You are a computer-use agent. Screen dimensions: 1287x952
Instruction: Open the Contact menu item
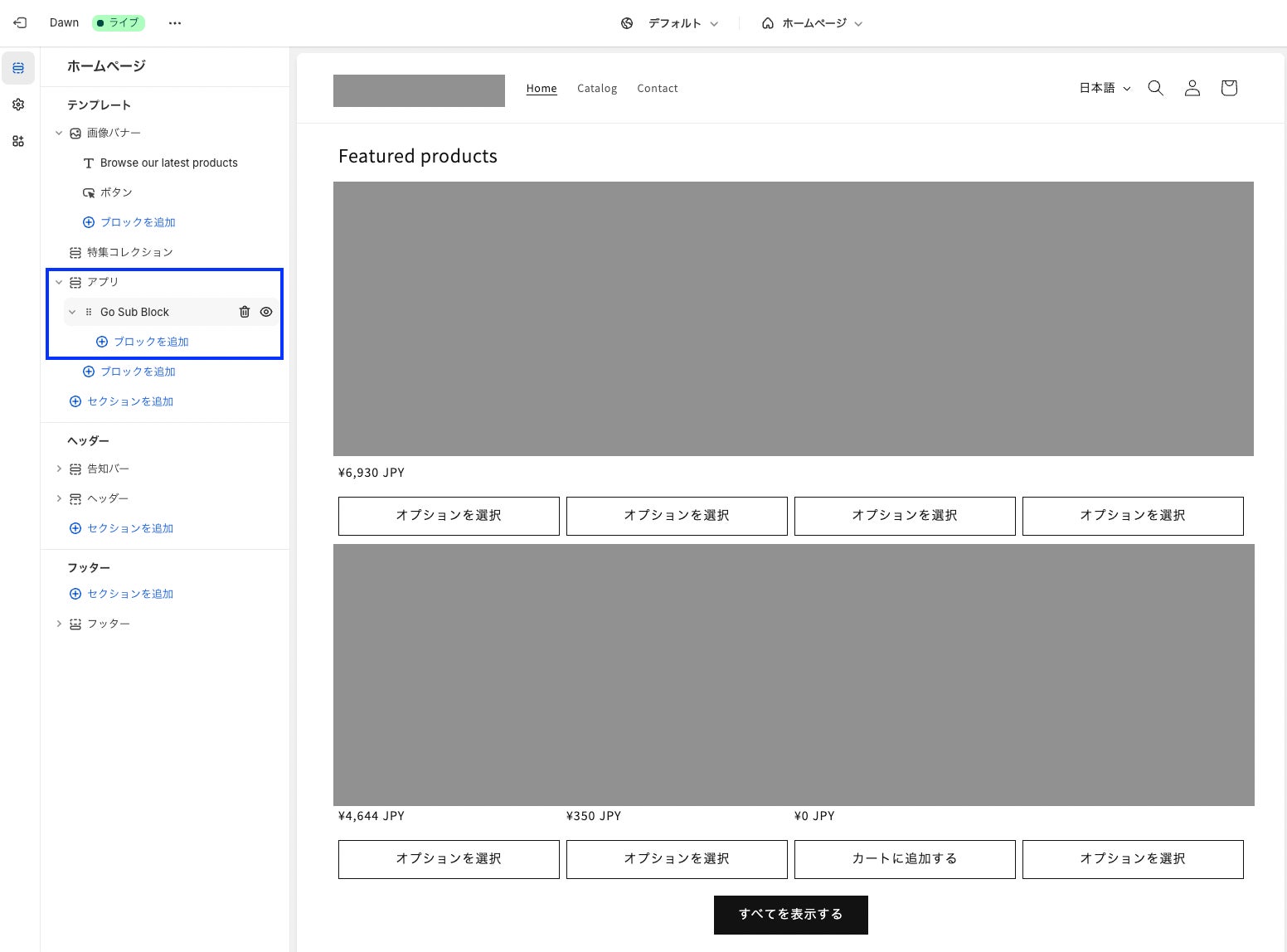[x=658, y=88]
